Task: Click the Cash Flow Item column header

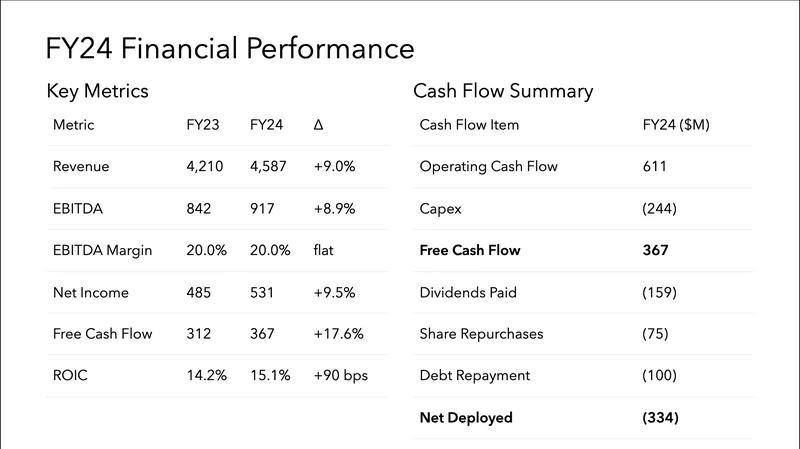Action: (x=469, y=125)
